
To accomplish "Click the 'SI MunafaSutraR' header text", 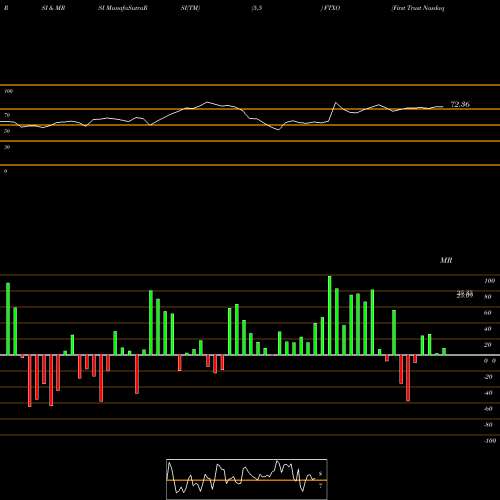I will 123,8.
